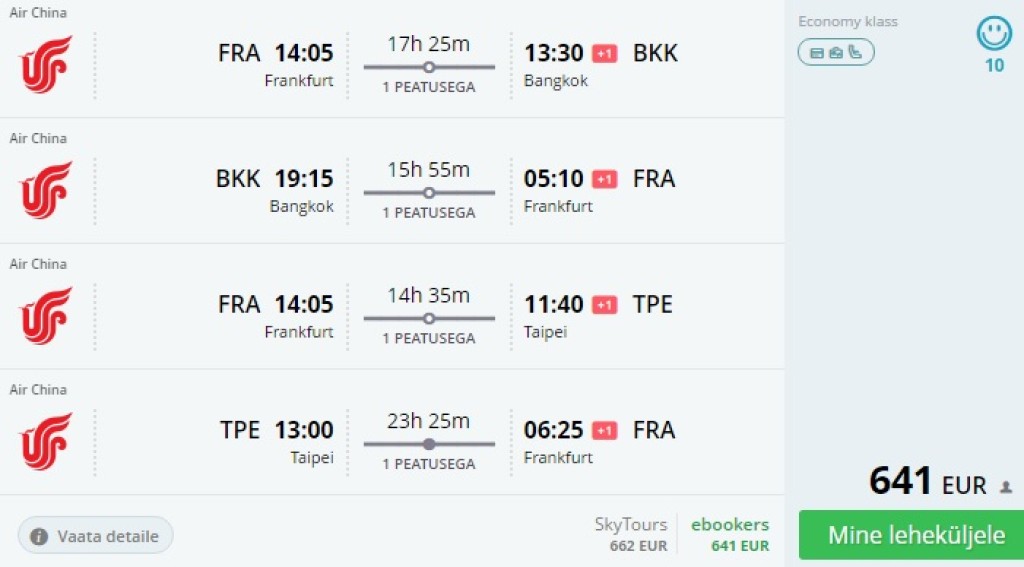The height and width of the screenshot is (567, 1024).
Task: Click the 1 PEATUSEGA label on BKK–FRA flight
Action: click(x=429, y=213)
